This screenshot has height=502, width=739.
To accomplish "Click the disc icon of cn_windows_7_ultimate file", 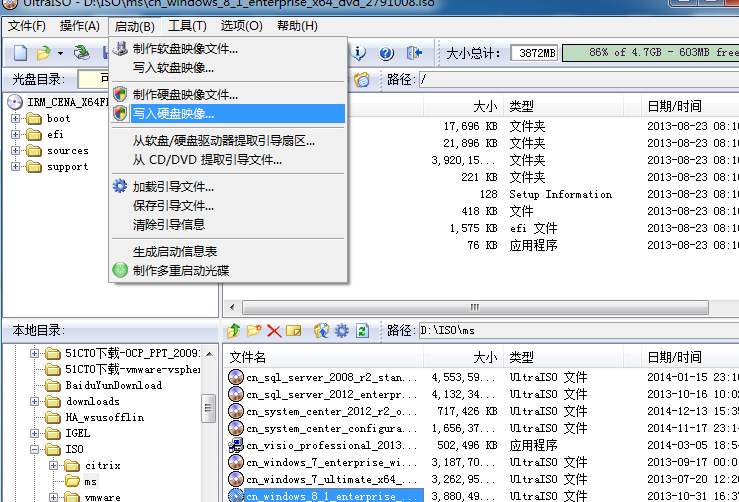I will tap(236, 479).
